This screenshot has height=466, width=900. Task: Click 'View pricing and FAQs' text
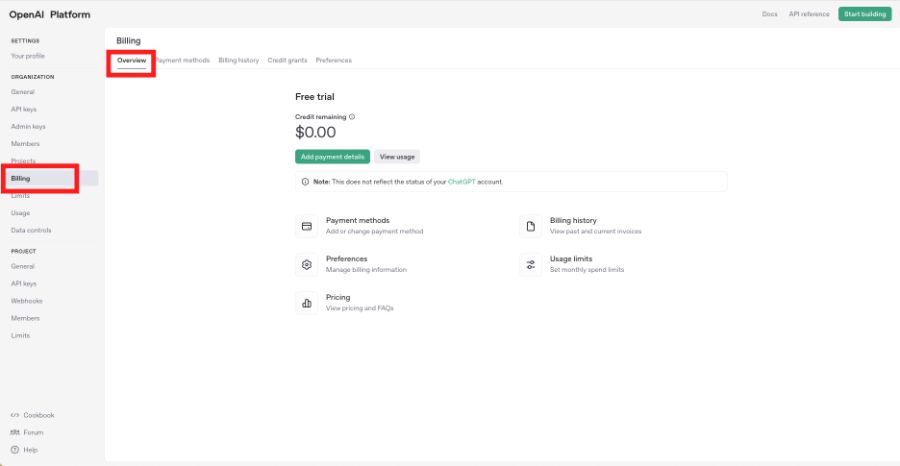tap(360, 308)
